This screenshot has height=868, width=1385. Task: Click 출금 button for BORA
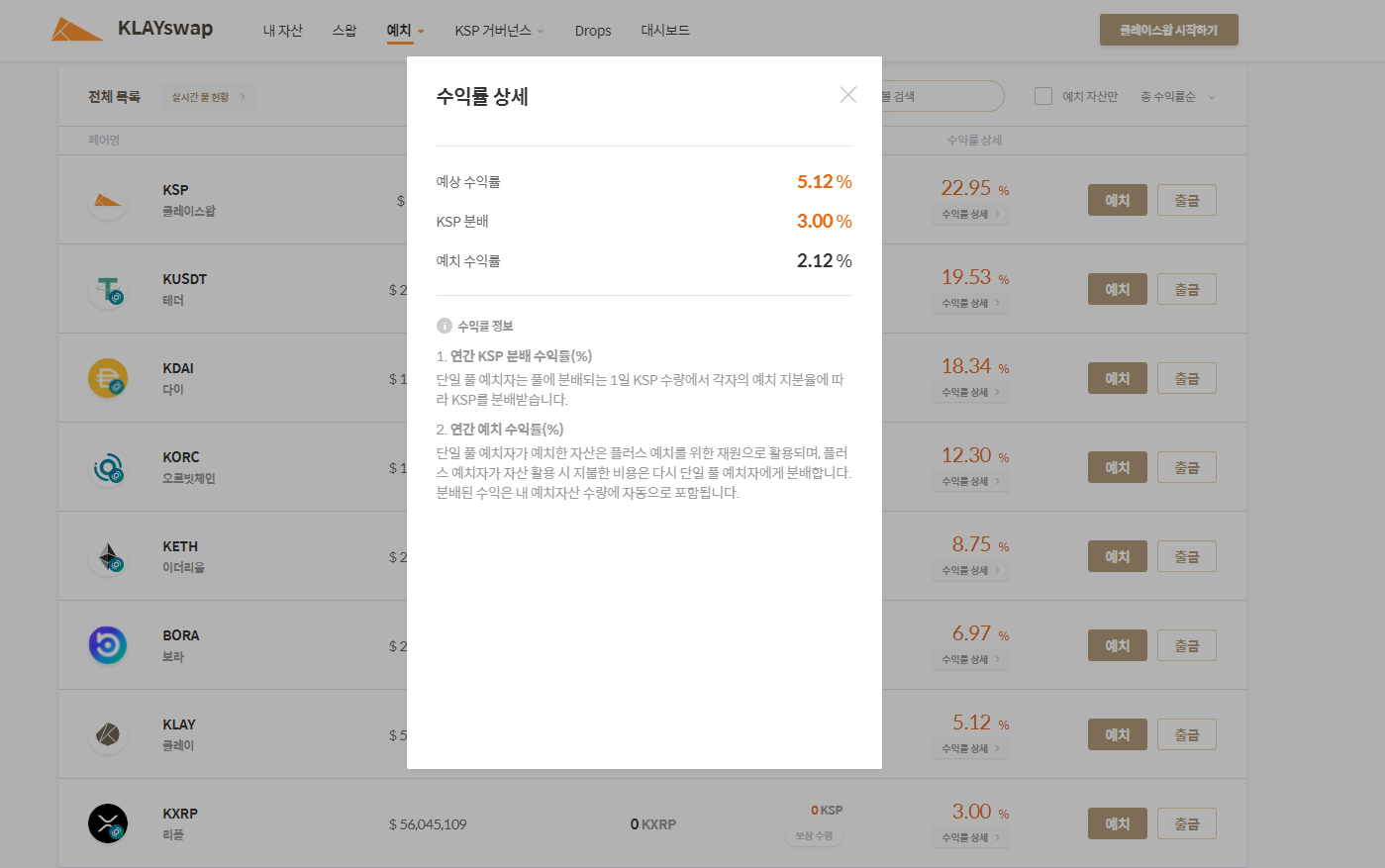click(1187, 645)
